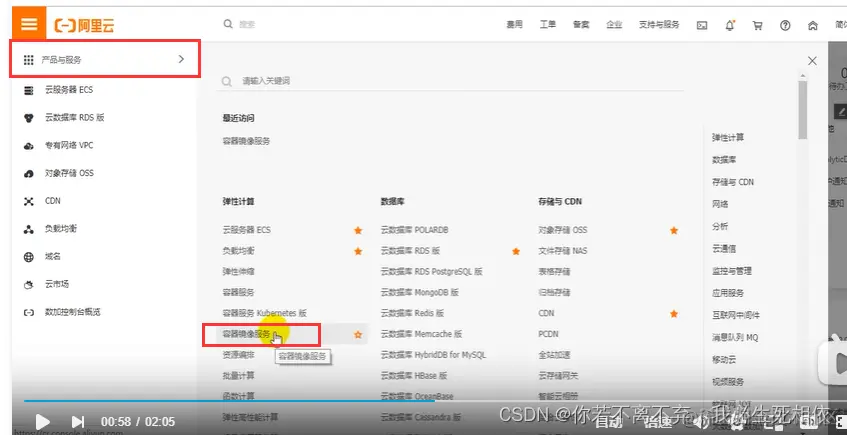Open 云数据库 POLARDB link
The image size is (847, 435).
tap(414, 230)
